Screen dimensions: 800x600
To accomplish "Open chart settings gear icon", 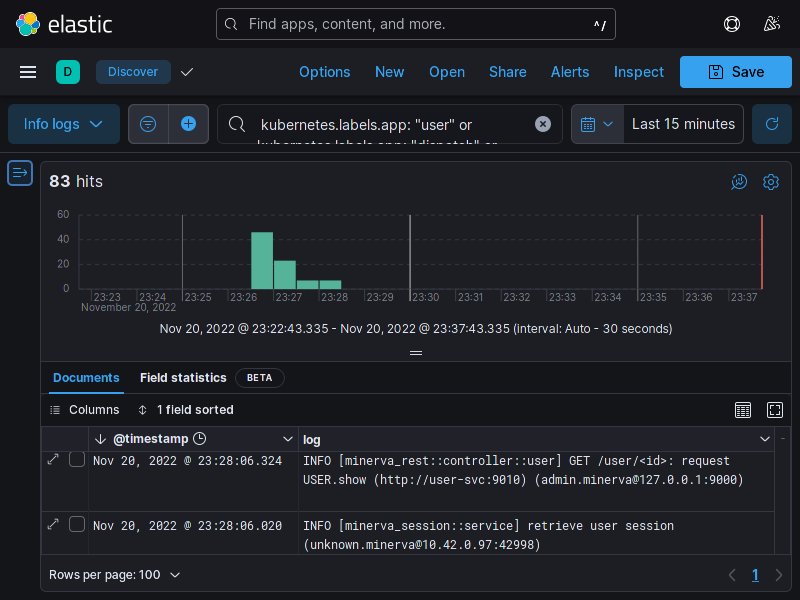I will tap(771, 182).
